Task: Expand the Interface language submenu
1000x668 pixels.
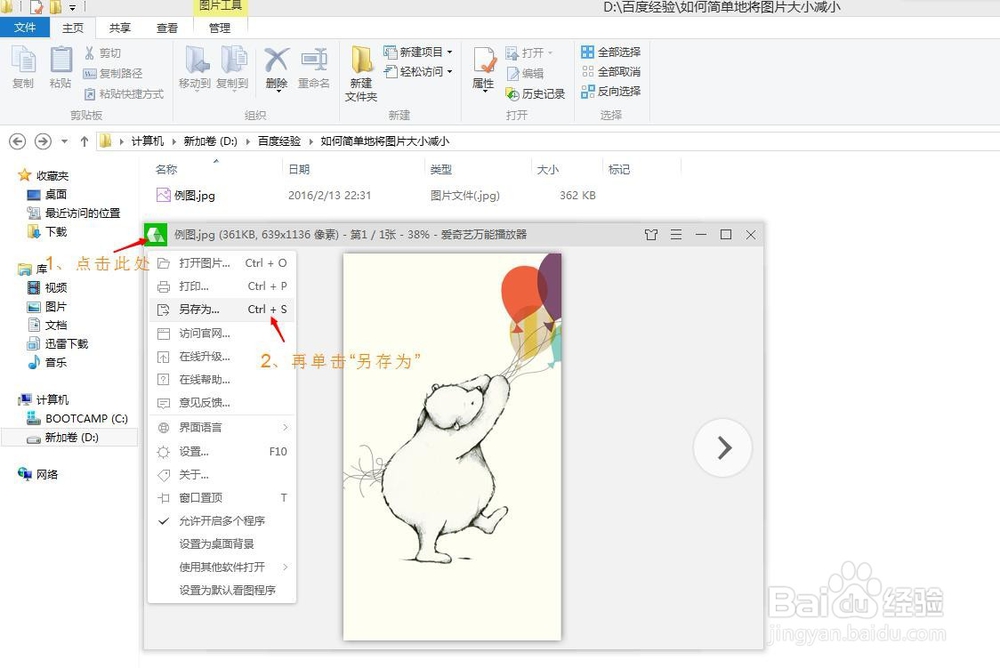Action: 222,427
